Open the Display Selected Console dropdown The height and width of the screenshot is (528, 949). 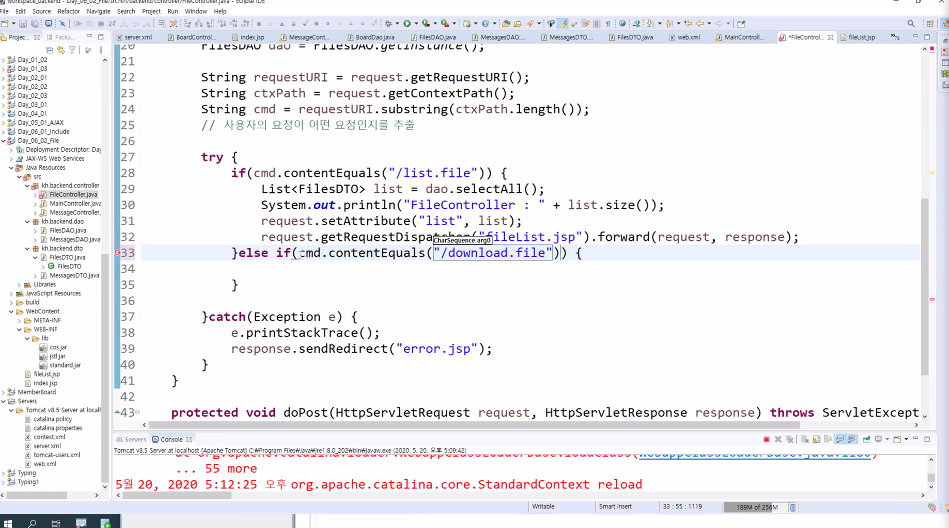pyautogui.click(x=887, y=439)
